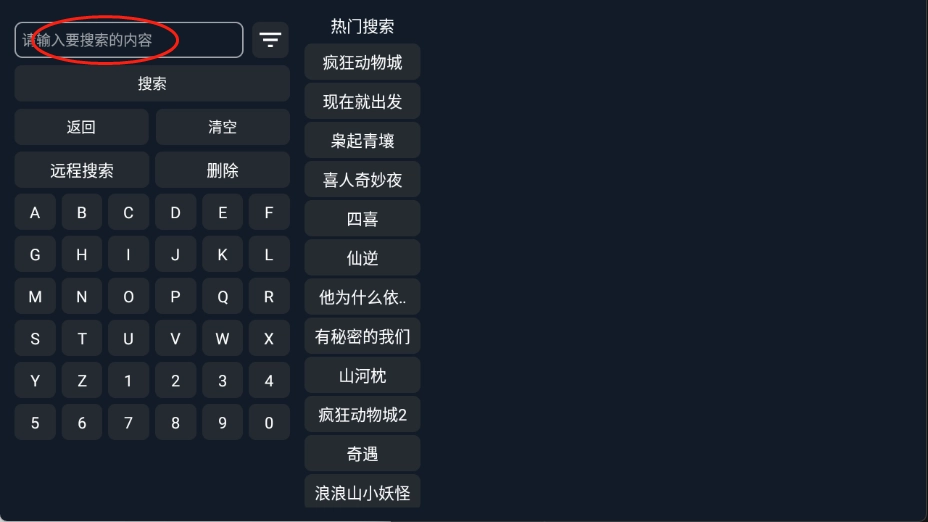928x522 pixels.
Task: Choose hot search 枭起青壤
Action: click(362, 140)
